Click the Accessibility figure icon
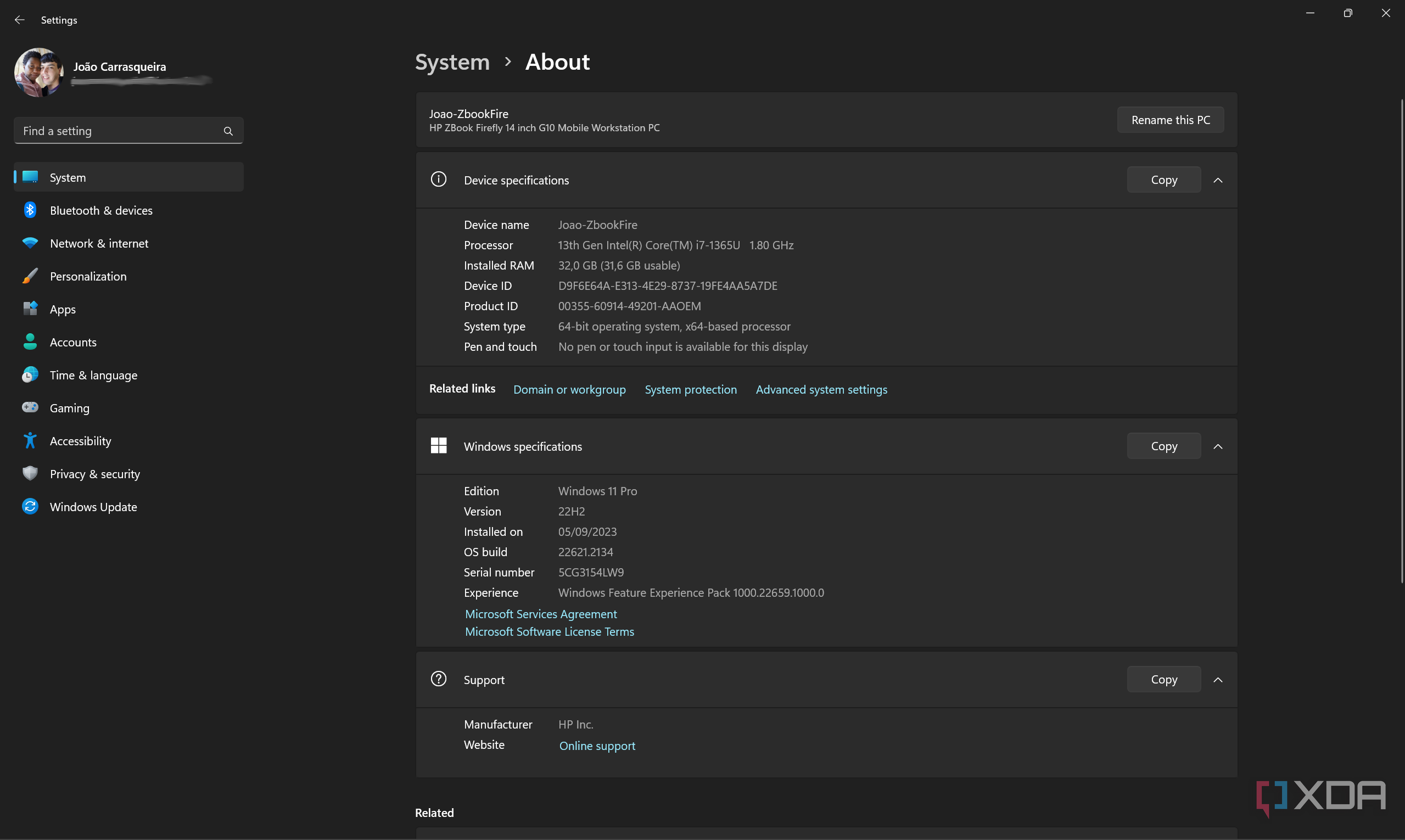This screenshot has height=840, width=1405. (x=30, y=440)
